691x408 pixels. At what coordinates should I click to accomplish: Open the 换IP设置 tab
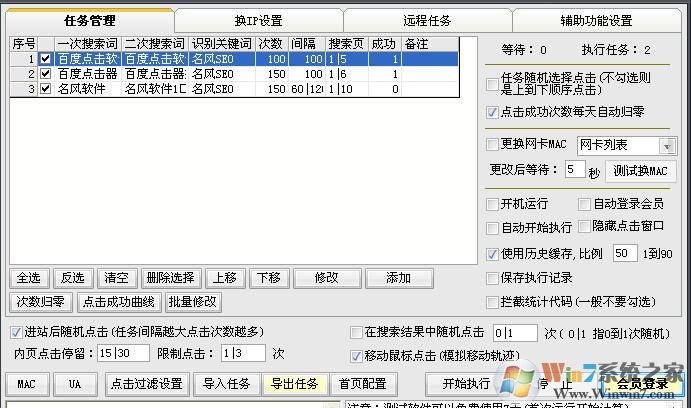coord(258,20)
